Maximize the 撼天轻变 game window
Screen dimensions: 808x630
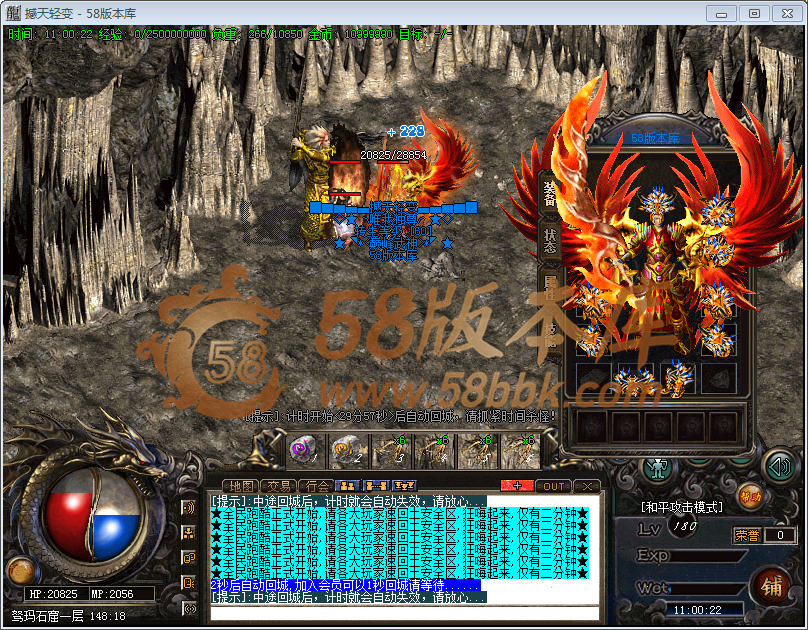click(754, 14)
